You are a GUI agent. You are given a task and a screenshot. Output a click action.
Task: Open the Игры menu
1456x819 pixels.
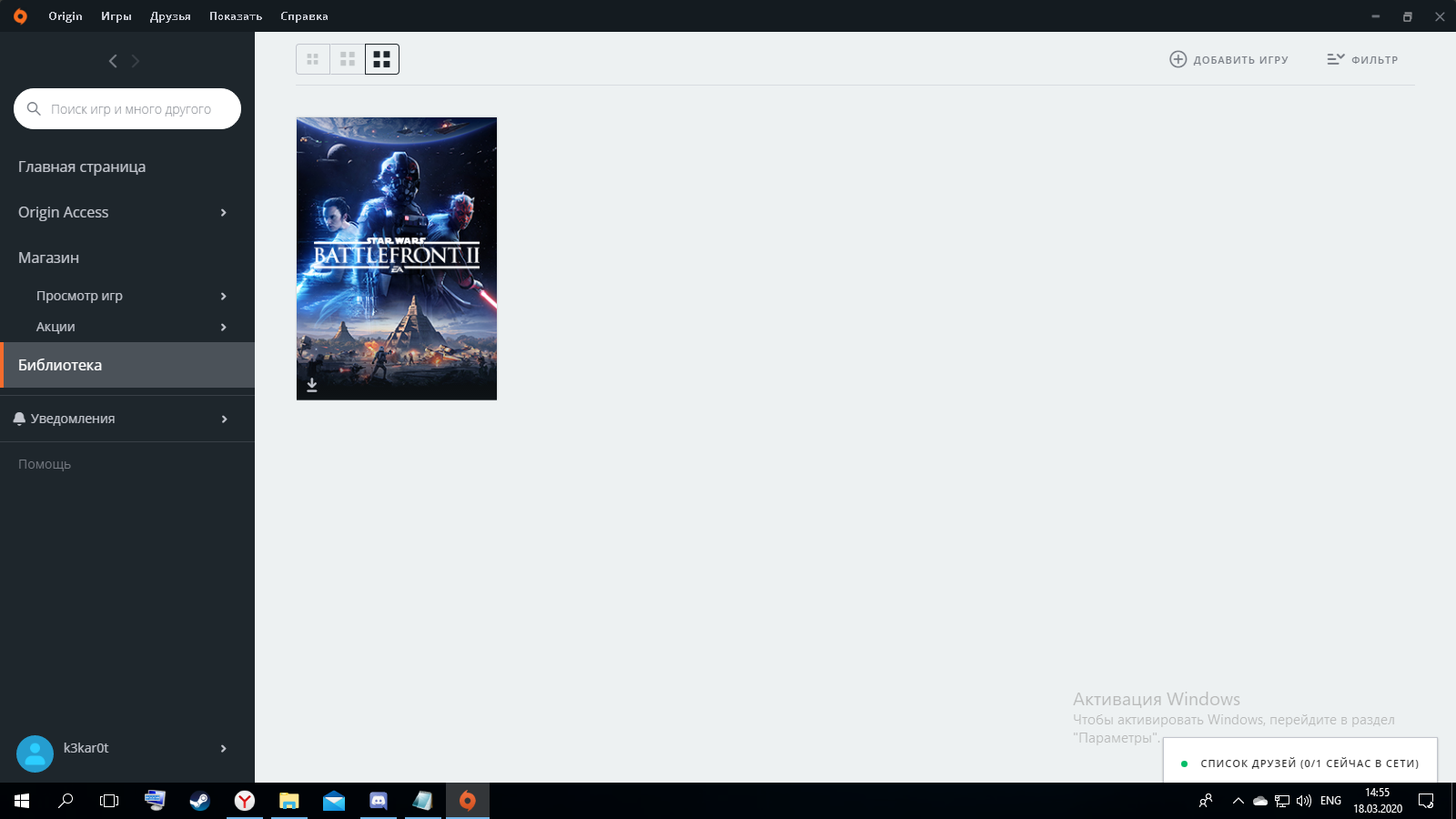(x=116, y=16)
